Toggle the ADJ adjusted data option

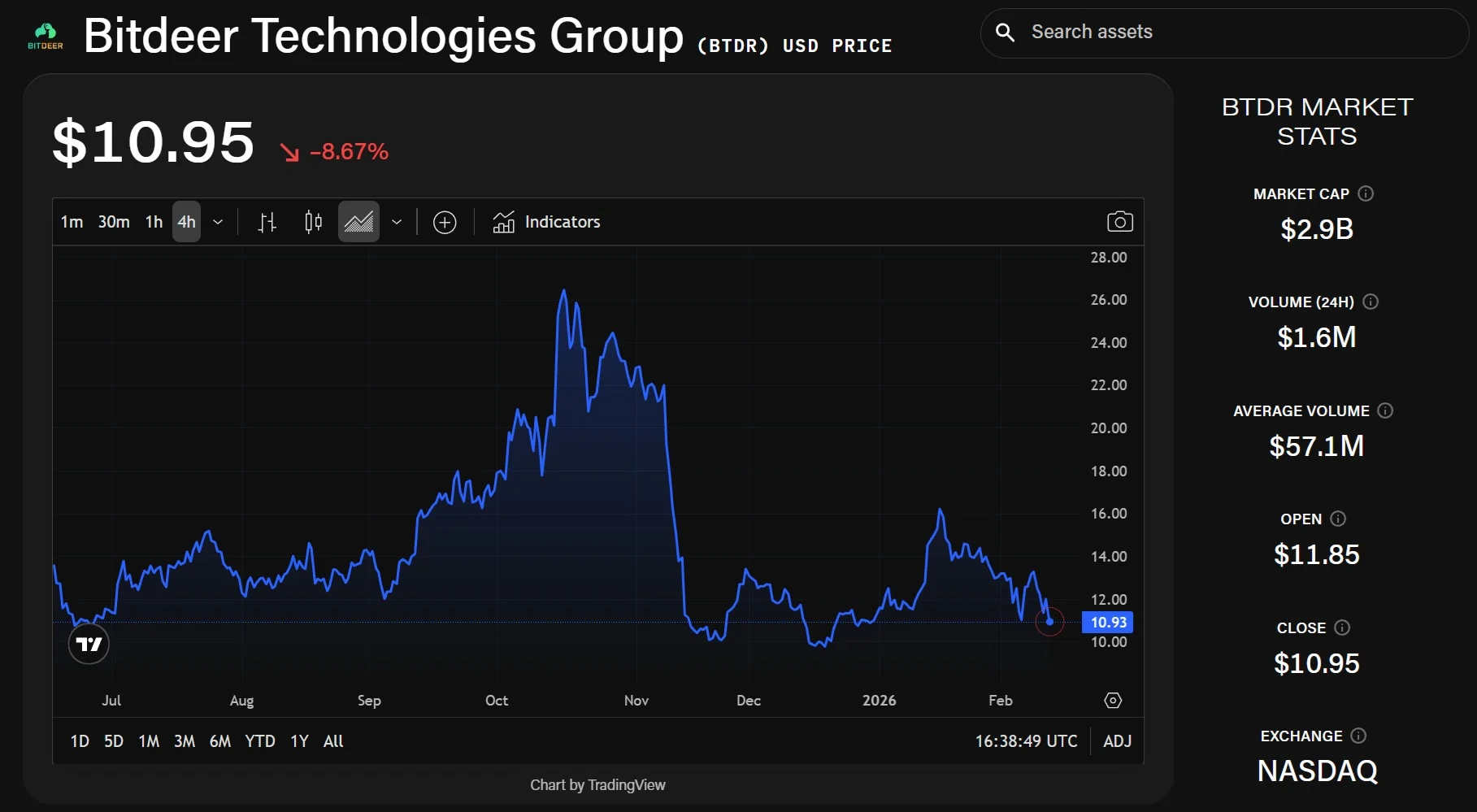1117,741
